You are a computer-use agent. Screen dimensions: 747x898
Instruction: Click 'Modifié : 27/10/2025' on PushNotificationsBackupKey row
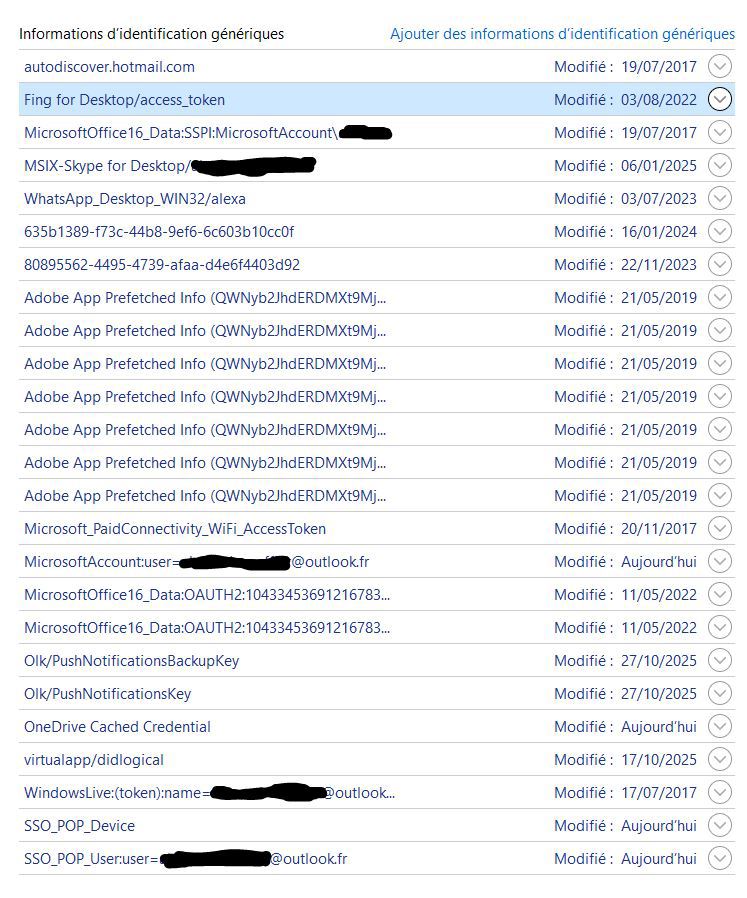[x=626, y=660]
